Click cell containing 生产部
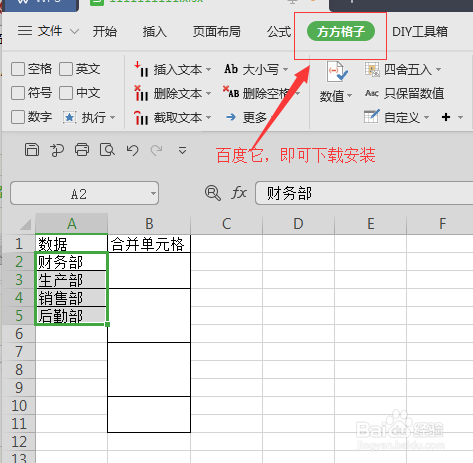The height and width of the screenshot is (463, 473). [x=71, y=280]
